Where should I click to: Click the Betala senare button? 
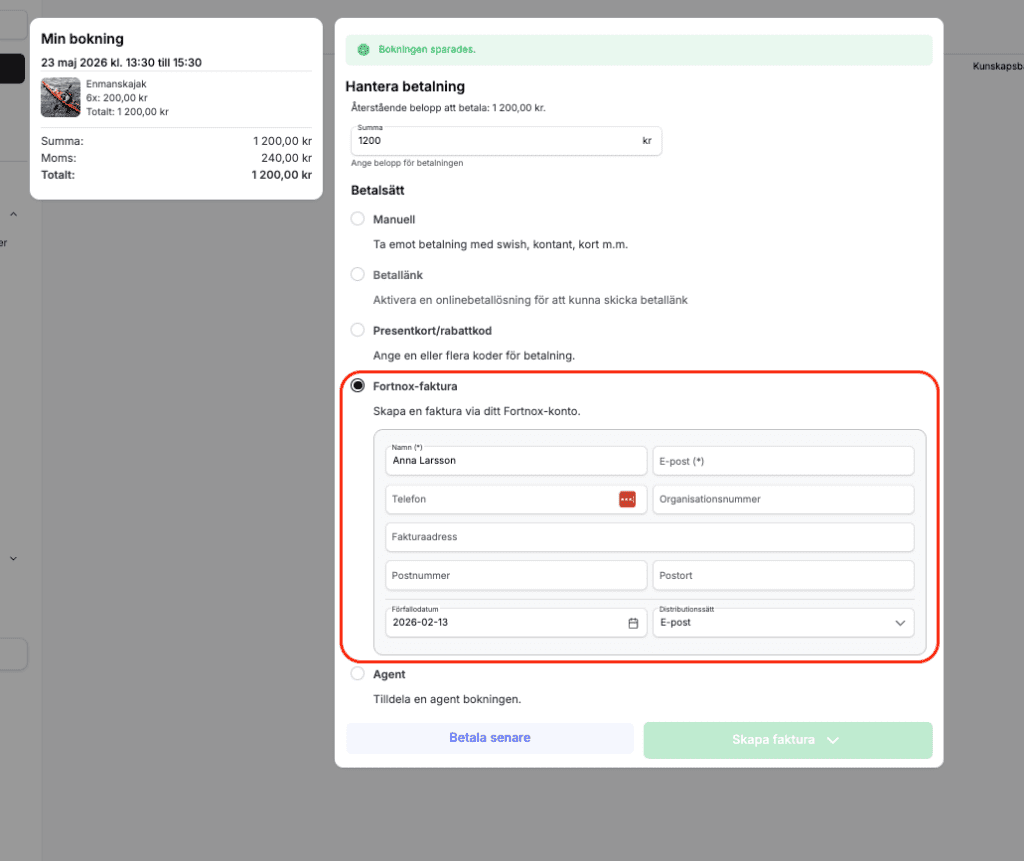490,738
